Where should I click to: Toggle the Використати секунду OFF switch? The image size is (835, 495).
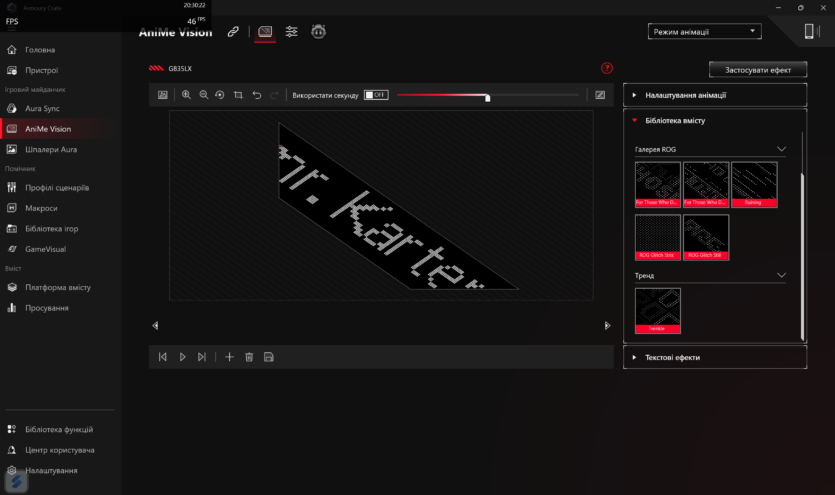[376, 95]
